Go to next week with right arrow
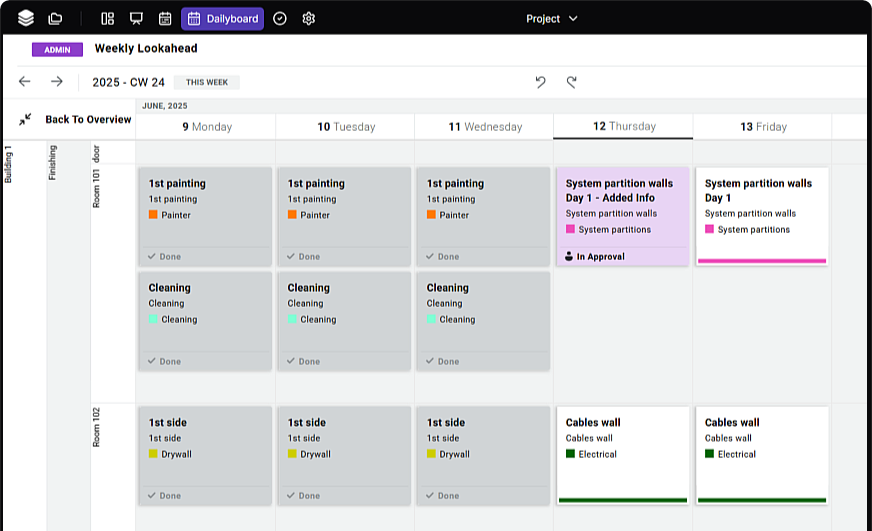Image resolution: width=872 pixels, height=531 pixels. coord(57,82)
